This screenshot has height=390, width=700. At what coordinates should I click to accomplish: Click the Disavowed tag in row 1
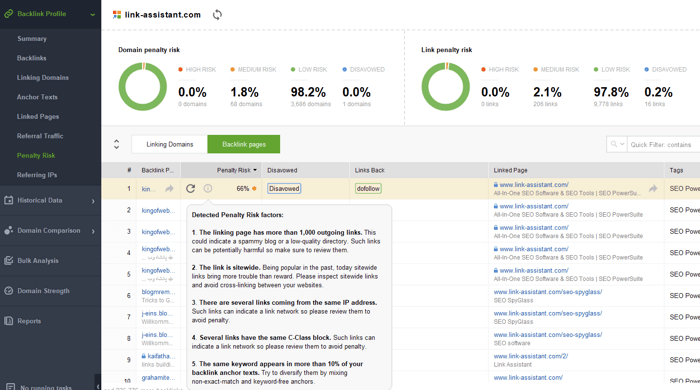pos(284,188)
